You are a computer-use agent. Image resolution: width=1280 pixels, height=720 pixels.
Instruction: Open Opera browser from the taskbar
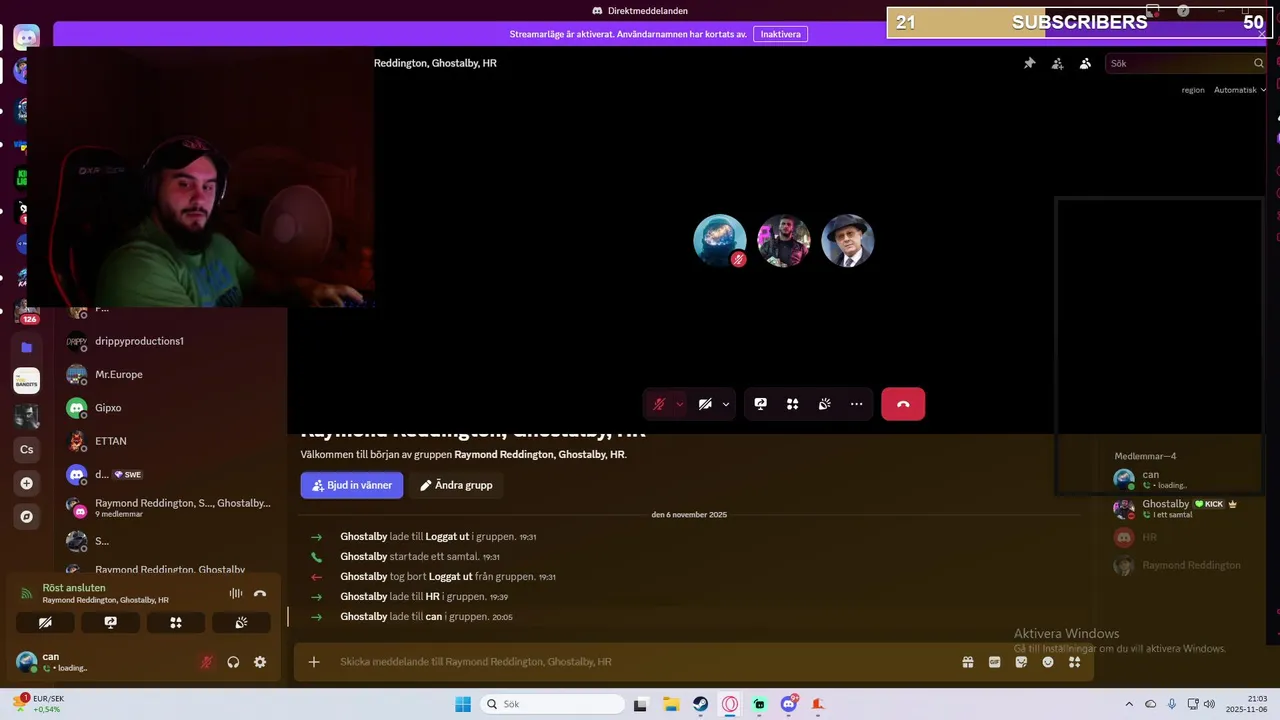pyautogui.click(x=730, y=704)
